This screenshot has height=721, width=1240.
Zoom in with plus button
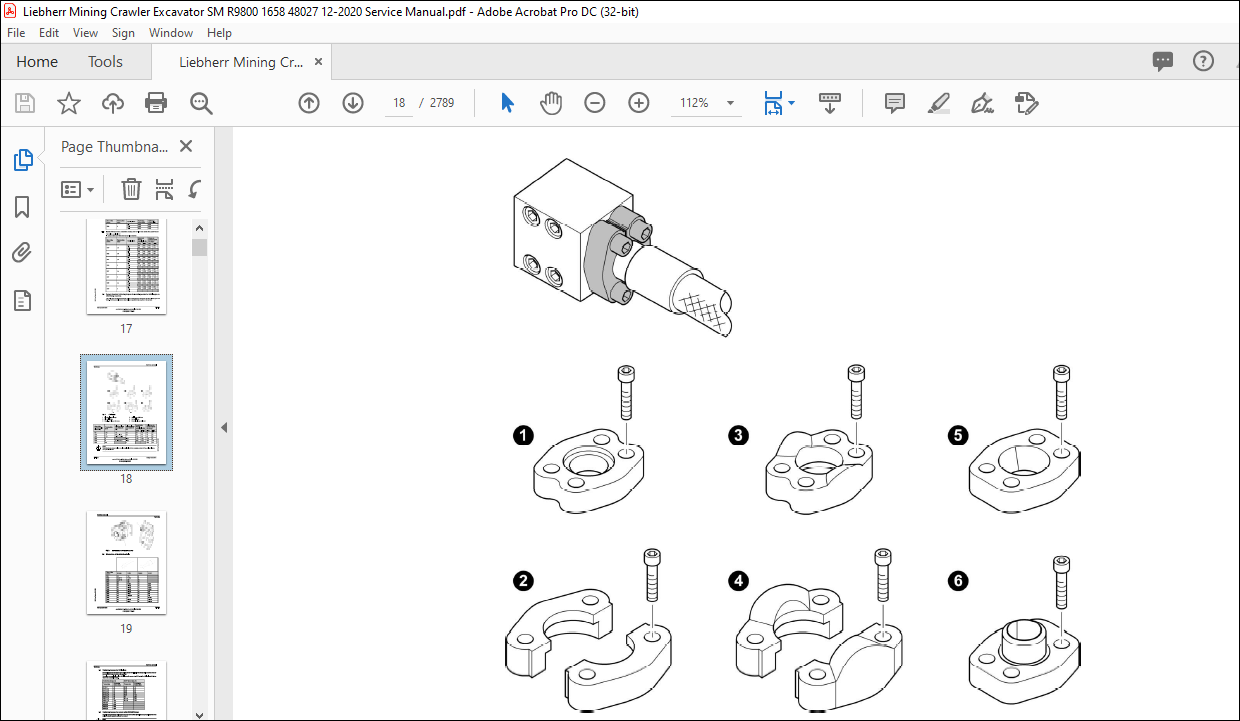click(x=639, y=103)
